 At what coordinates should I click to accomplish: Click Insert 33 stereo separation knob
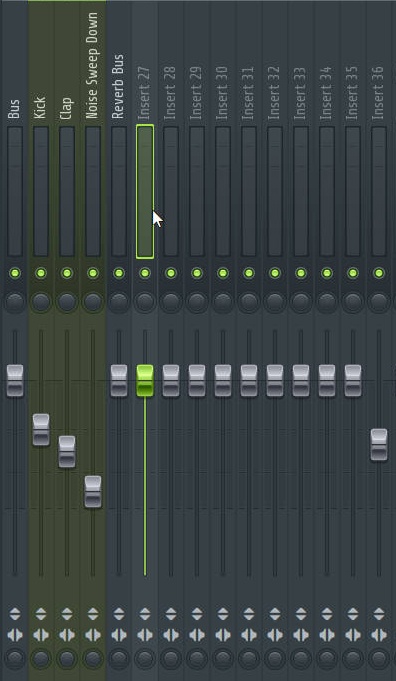click(301, 659)
